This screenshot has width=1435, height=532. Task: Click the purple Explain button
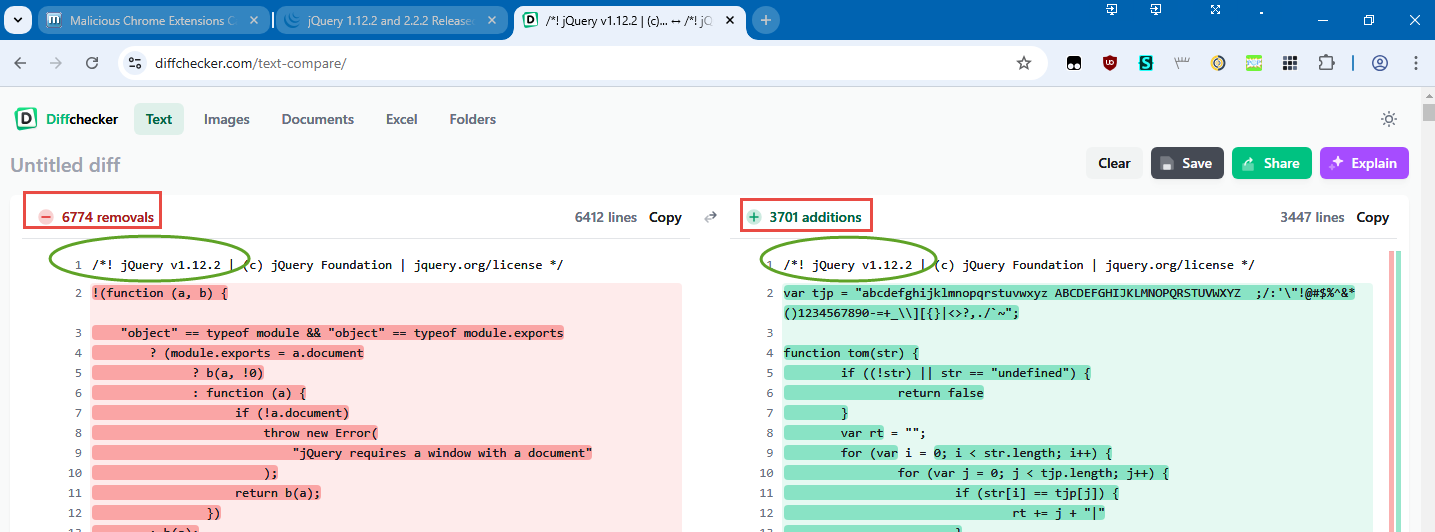tap(1364, 163)
